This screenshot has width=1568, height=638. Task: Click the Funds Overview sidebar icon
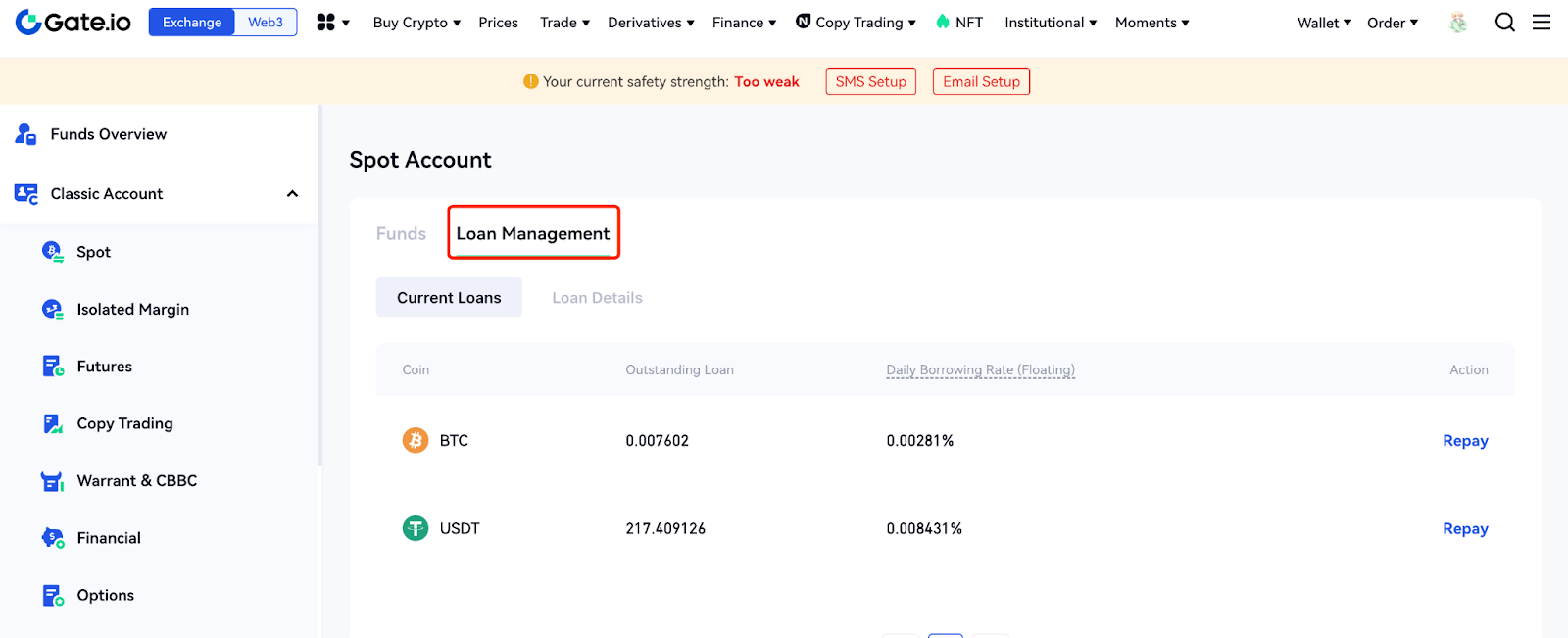click(25, 134)
